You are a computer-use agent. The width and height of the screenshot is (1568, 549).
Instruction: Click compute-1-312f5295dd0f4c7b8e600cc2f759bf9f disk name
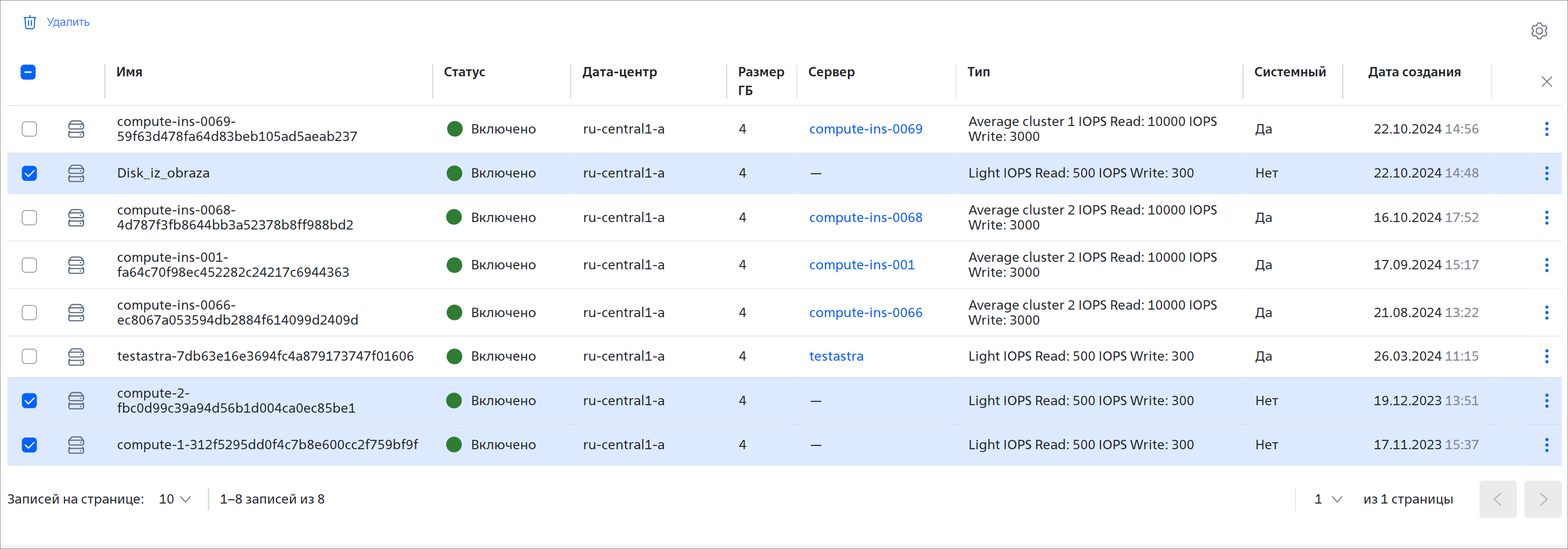pos(268,445)
